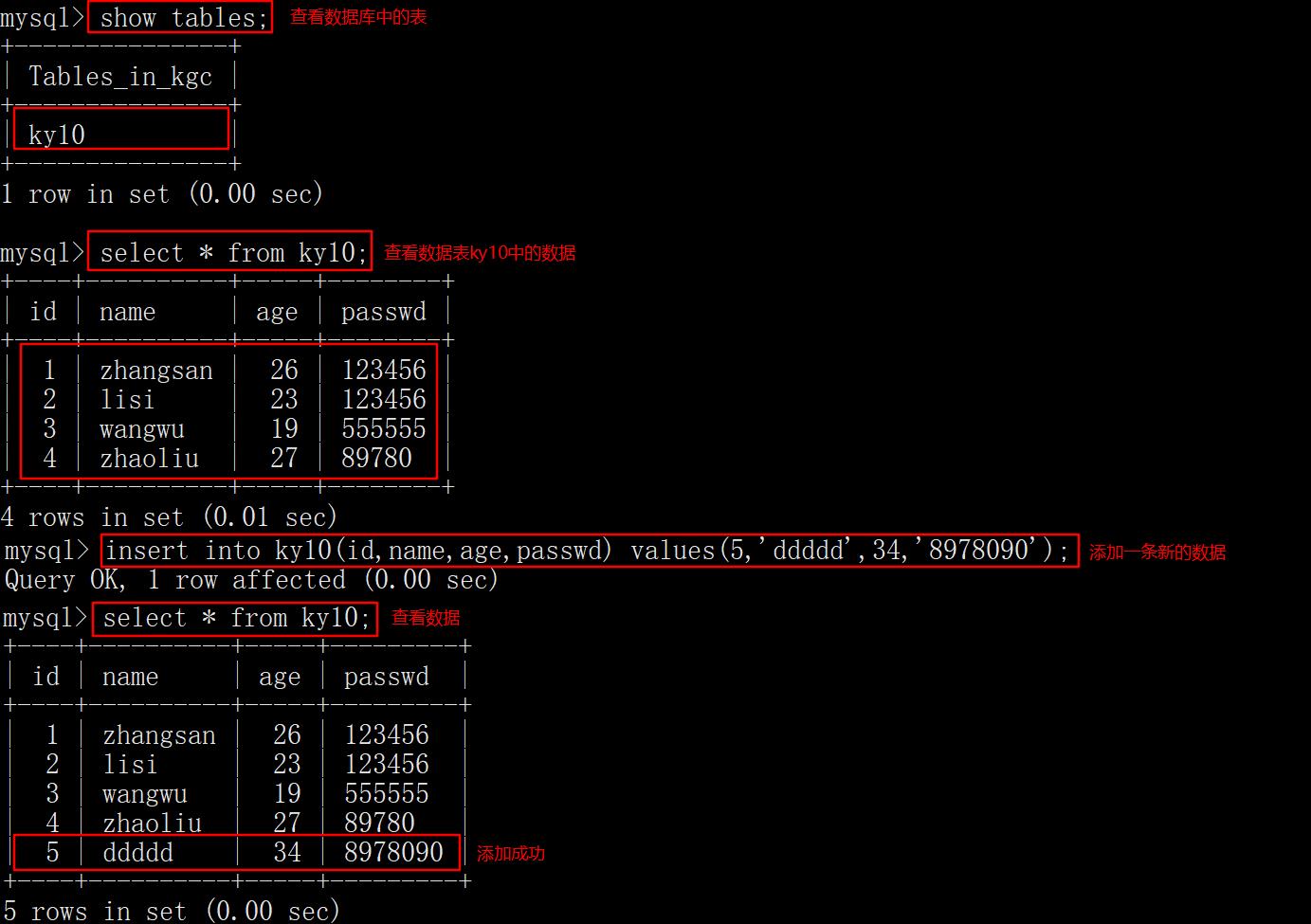The image size is (1311, 924).
Task: Click 'lisi' in the four-row result table
Action: 127,399
